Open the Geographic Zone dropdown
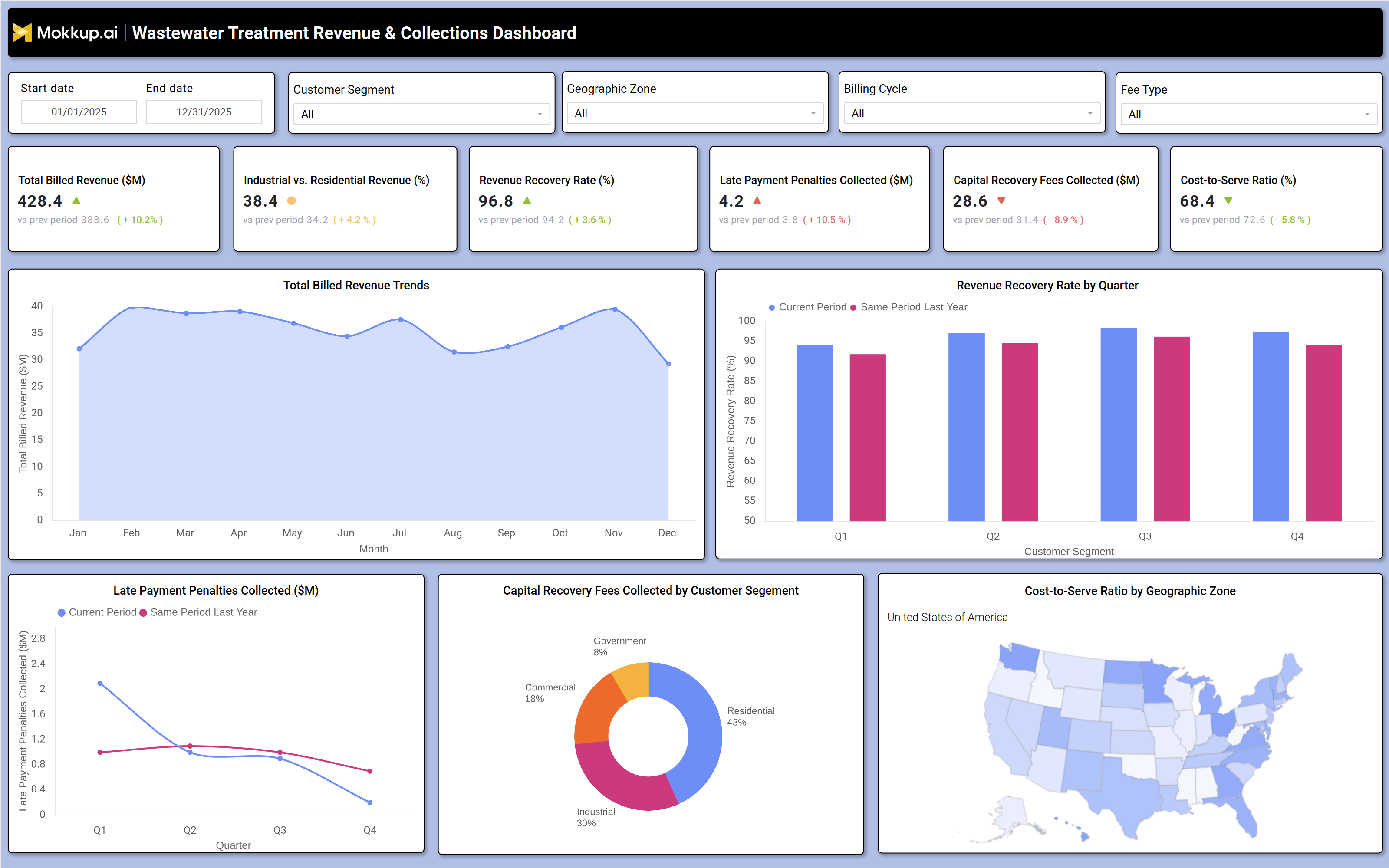 [695, 113]
